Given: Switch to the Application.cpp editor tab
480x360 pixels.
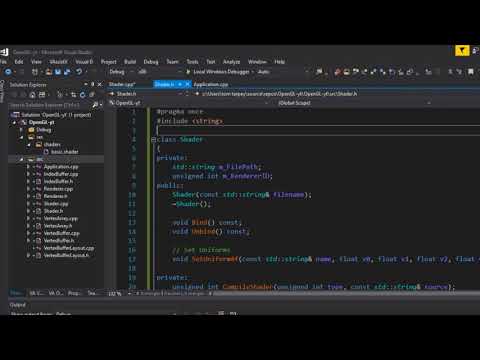Looking at the screenshot, I should (211, 84).
